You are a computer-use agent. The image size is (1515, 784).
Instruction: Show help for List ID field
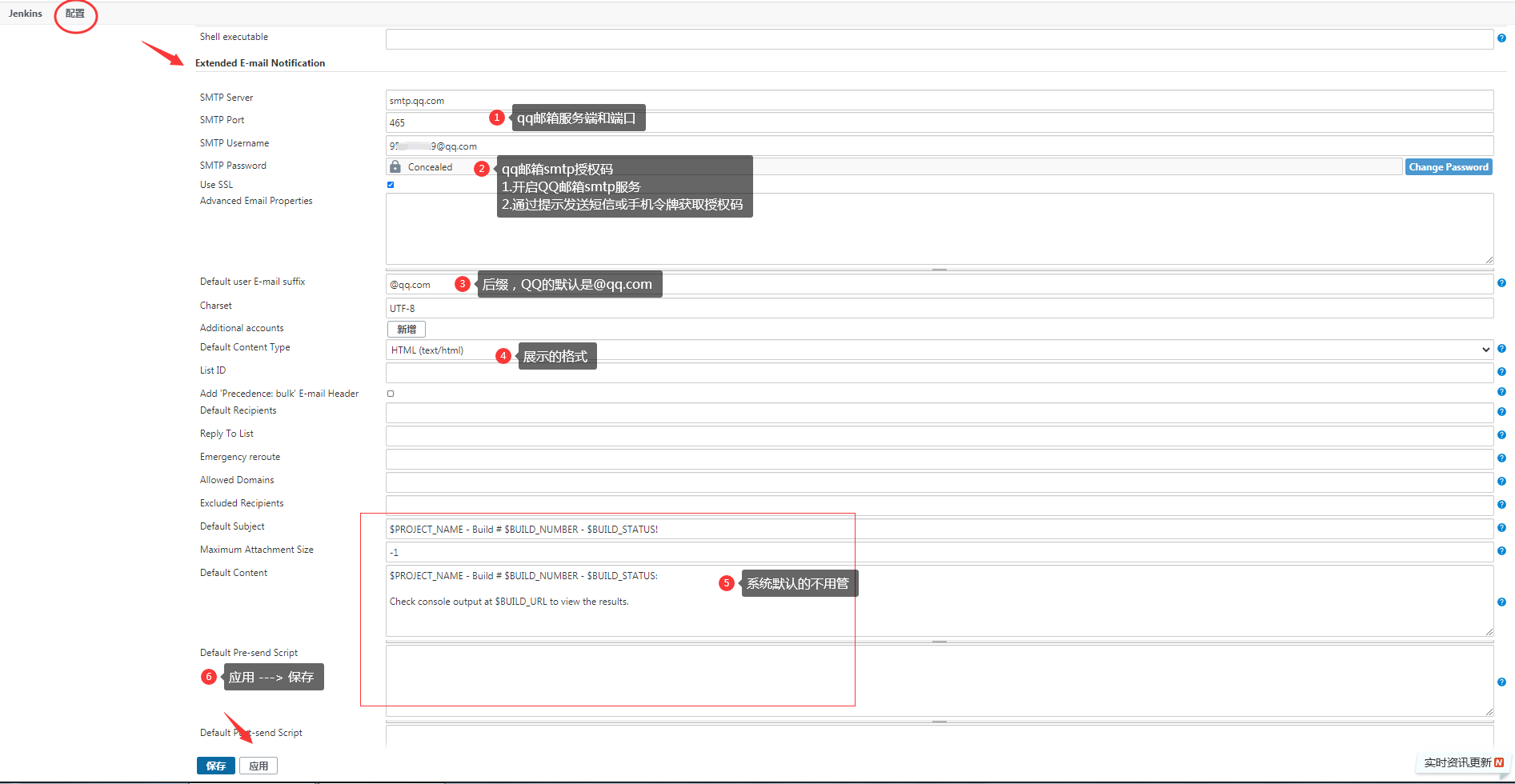[x=1501, y=372]
